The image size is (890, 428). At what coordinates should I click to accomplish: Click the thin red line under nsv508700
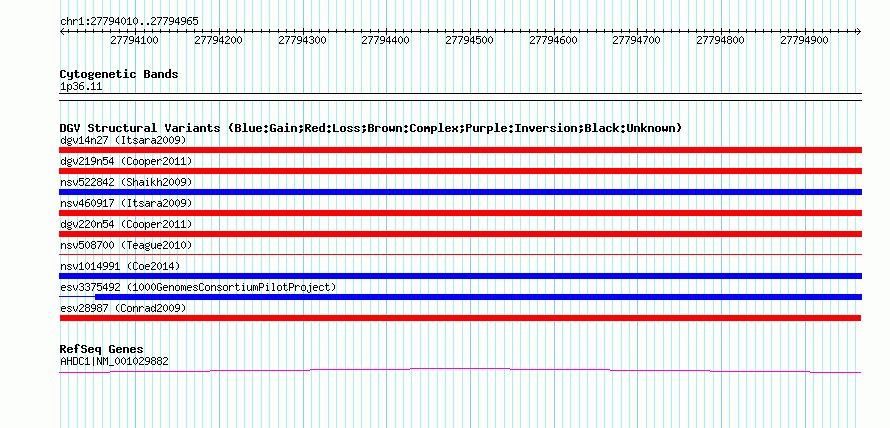[460, 254]
